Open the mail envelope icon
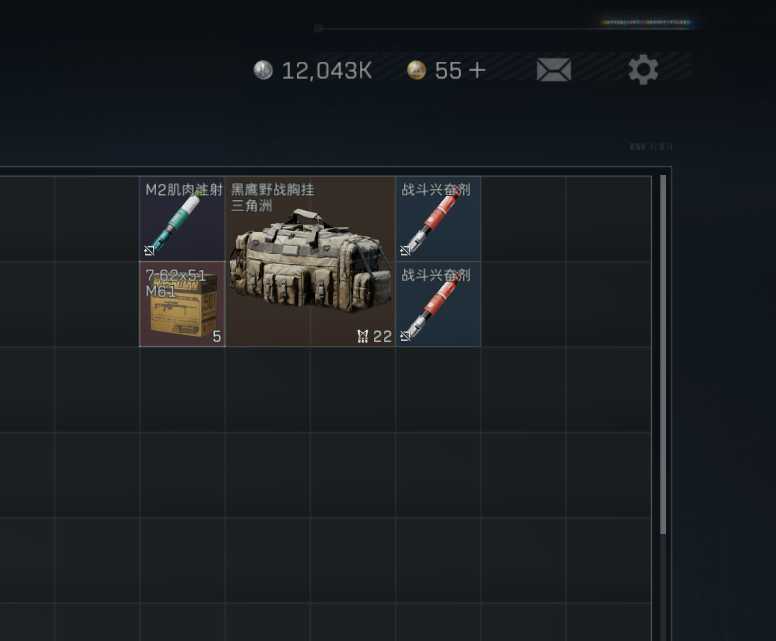 click(x=554, y=70)
